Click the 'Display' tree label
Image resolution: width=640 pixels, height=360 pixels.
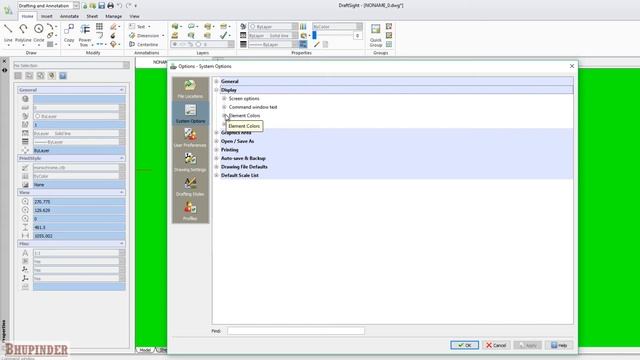pos(229,90)
